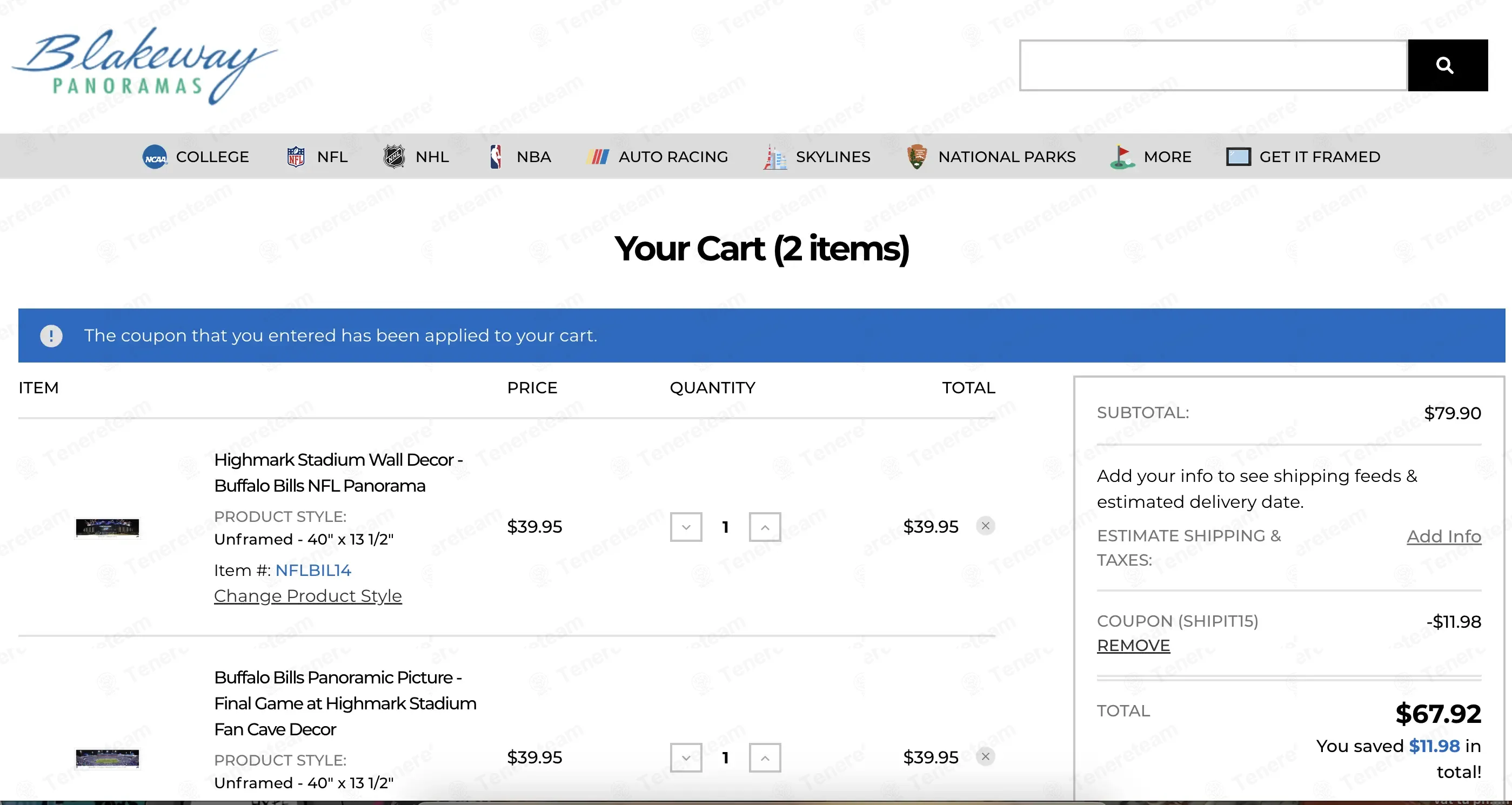Viewport: 1512px width, 805px height.
Task: Click the Skylines buildings icon
Action: (775, 157)
